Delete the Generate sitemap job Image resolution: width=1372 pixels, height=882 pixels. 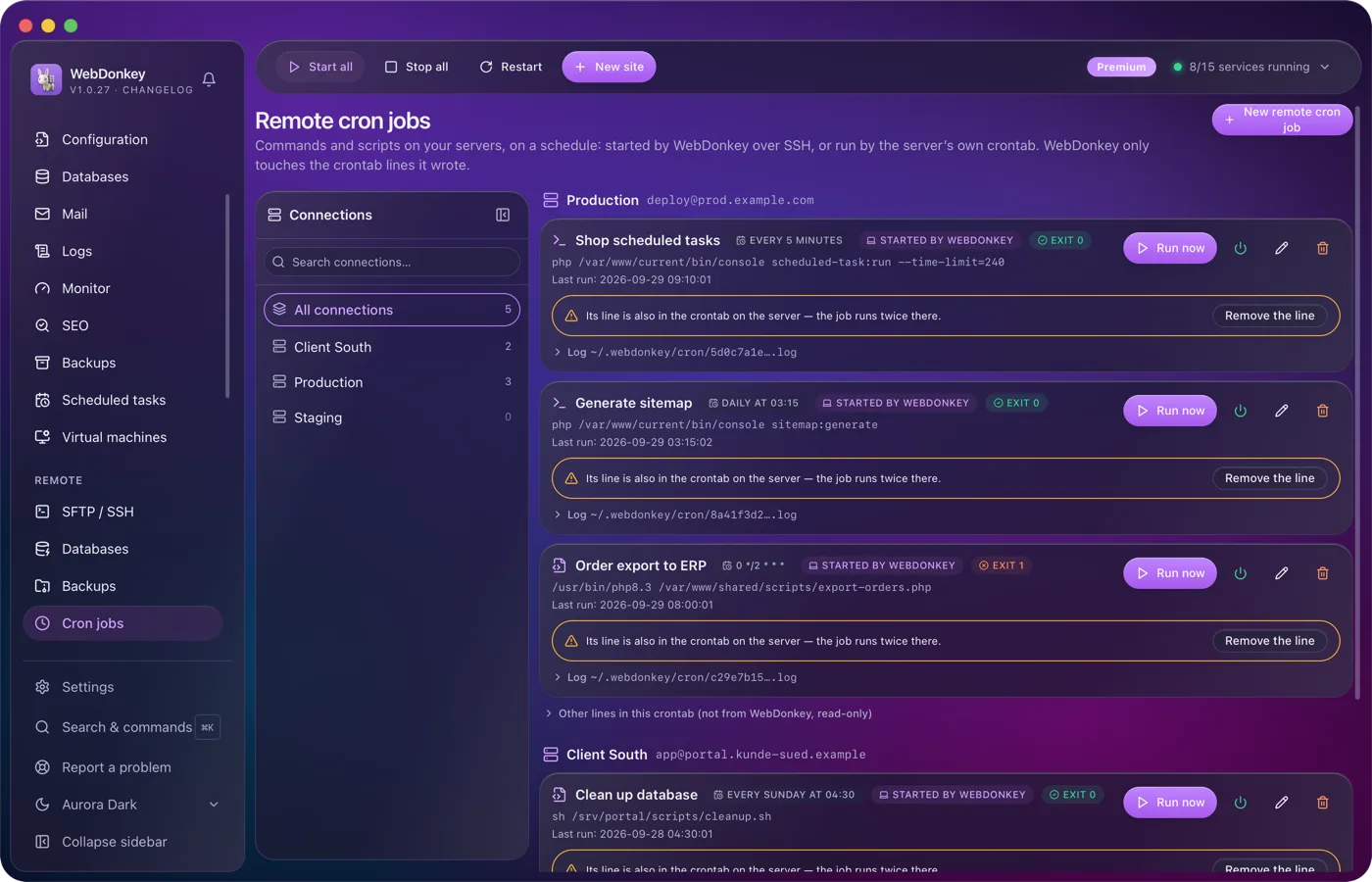[1322, 411]
